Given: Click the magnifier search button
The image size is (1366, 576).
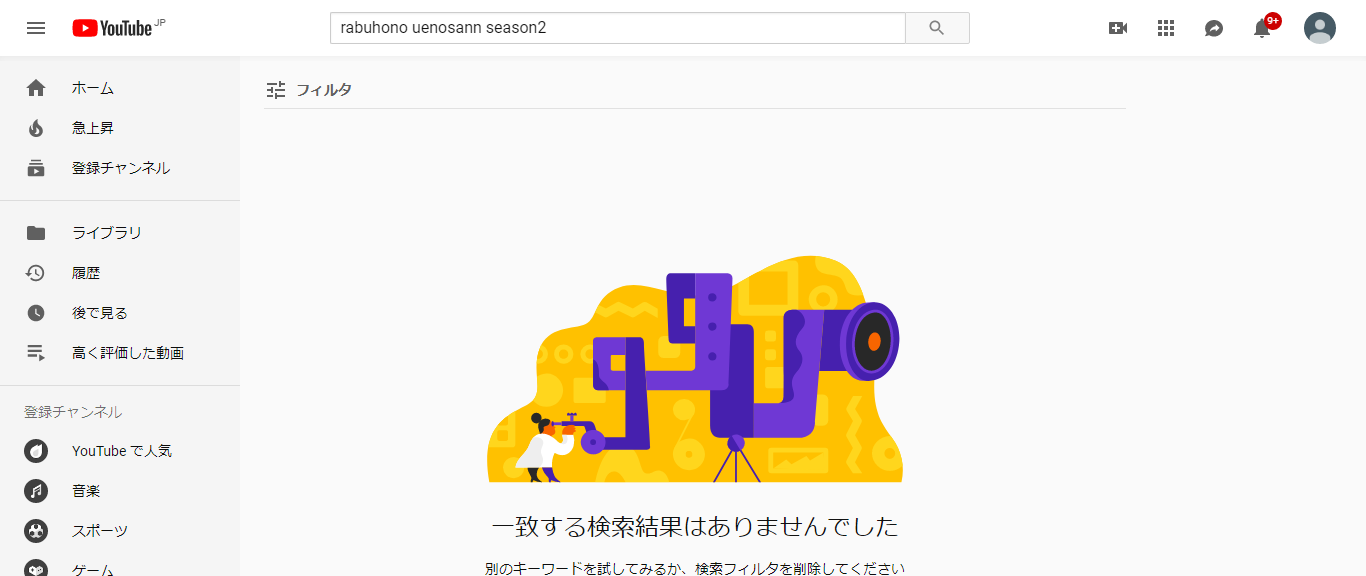Looking at the screenshot, I should click(x=937, y=28).
